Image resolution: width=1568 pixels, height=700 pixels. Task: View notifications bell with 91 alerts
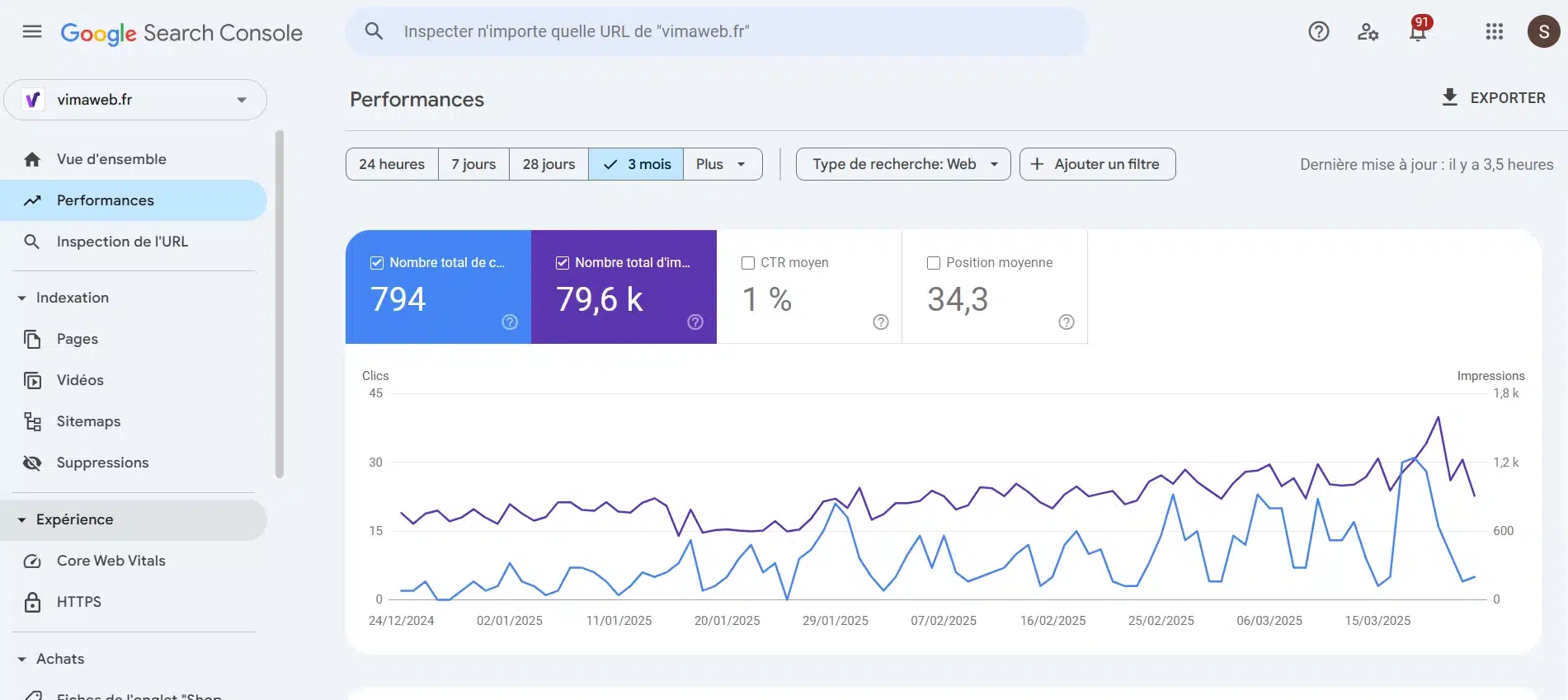(1418, 31)
